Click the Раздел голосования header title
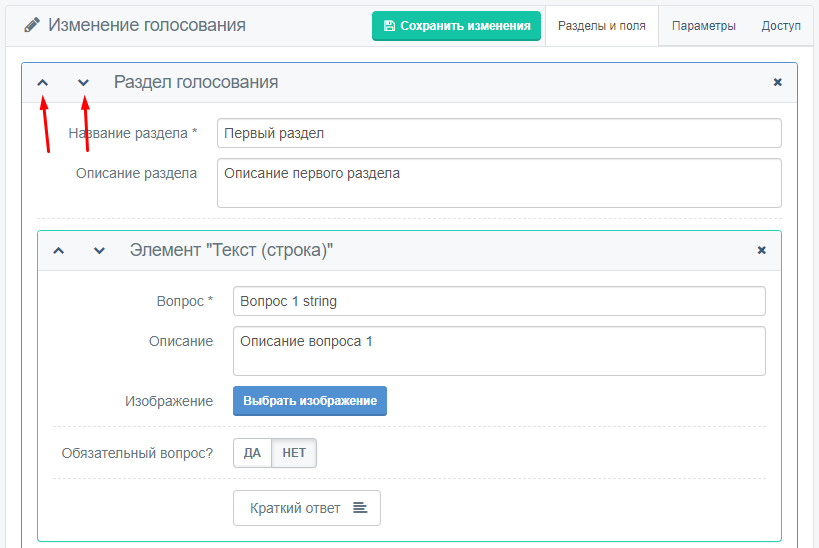 pos(196,82)
